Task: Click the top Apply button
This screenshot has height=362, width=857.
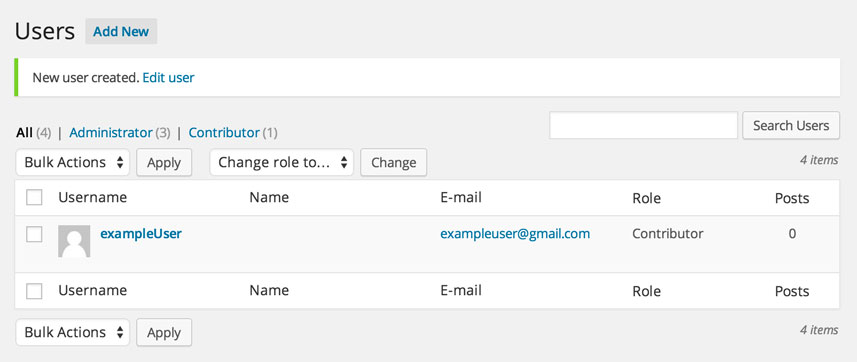Action: coord(164,163)
